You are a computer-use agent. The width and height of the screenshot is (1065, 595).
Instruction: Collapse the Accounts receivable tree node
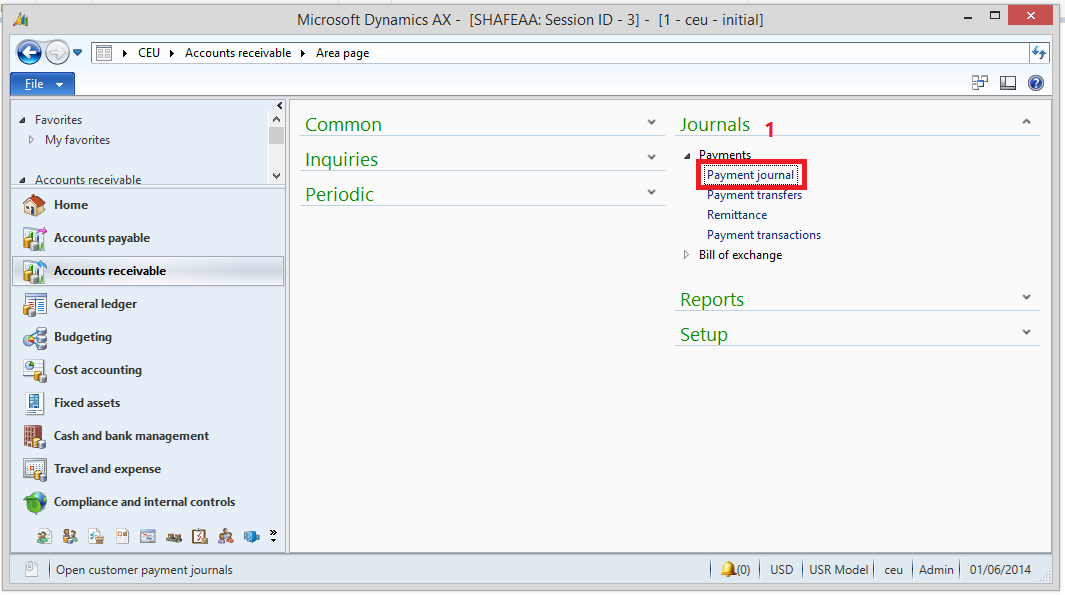pos(22,180)
